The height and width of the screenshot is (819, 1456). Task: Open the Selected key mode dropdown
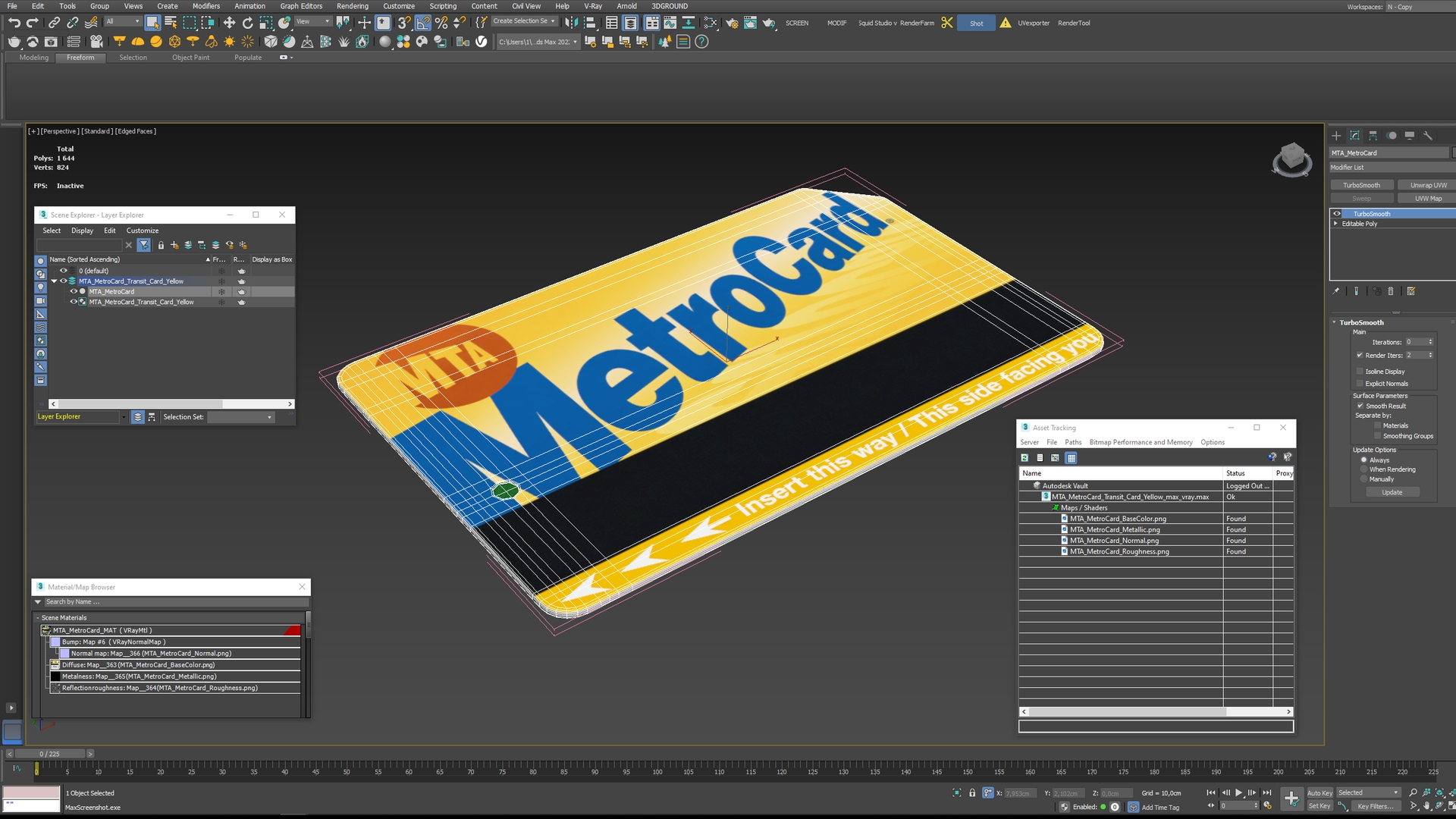[1369, 792]
